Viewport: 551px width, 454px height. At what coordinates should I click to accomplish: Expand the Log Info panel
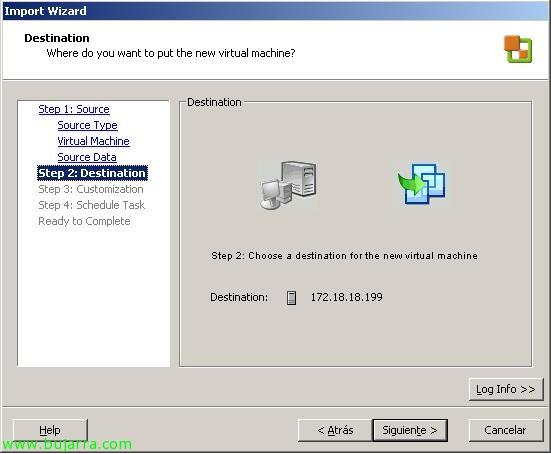point(506,389)
